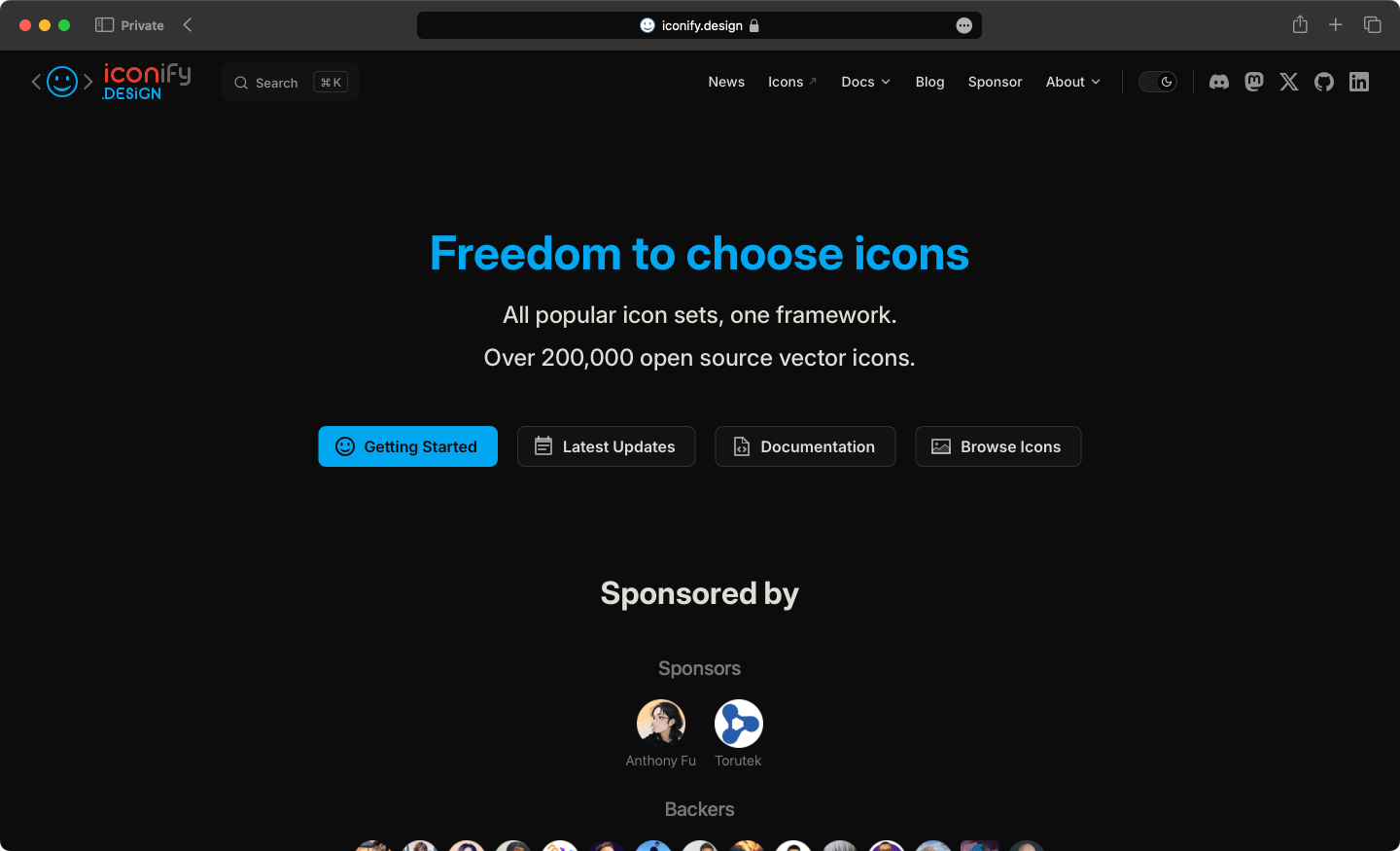1400x851 pixels.
Task: Open Safari share icon
Action: click(x=1300, y=24)
